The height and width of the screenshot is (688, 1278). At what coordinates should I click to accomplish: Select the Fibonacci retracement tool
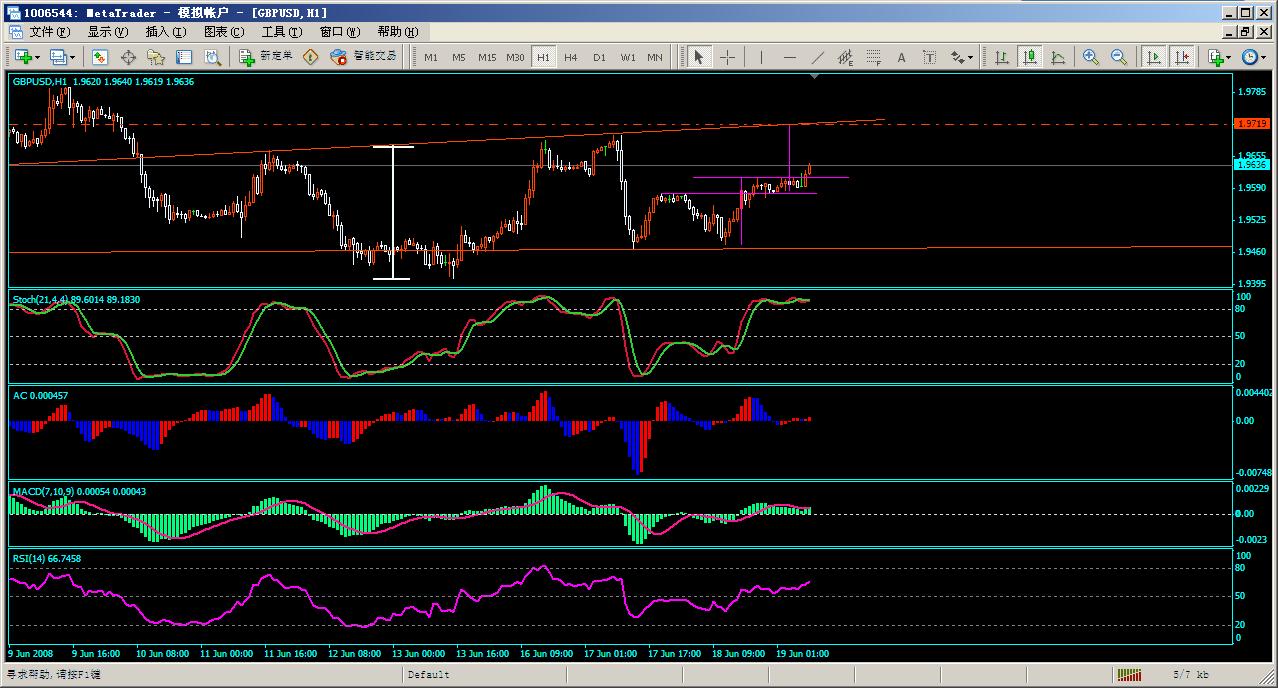[x=873, y=57]
